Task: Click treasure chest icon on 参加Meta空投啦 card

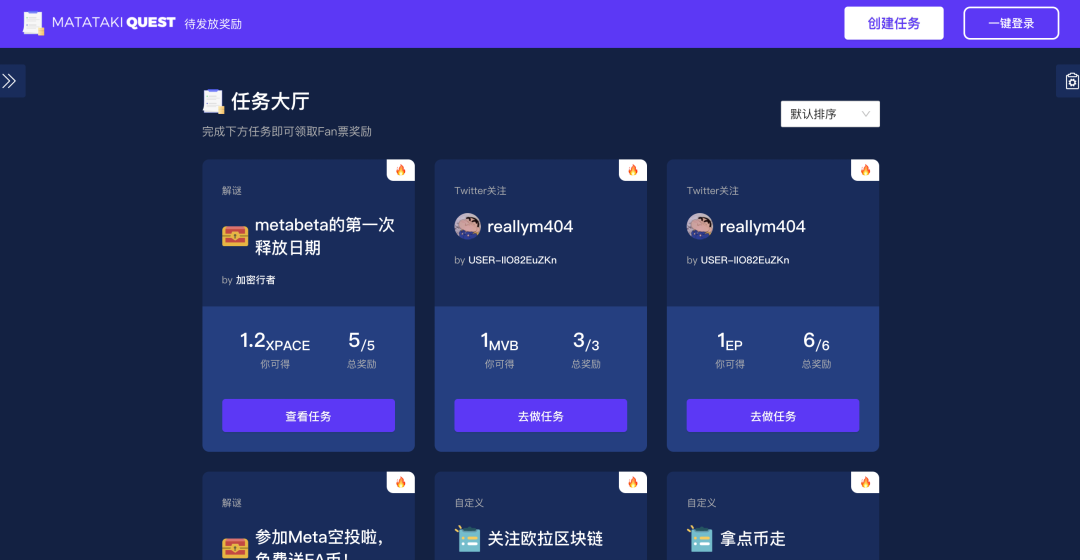Action: click(x=235, y=548)
